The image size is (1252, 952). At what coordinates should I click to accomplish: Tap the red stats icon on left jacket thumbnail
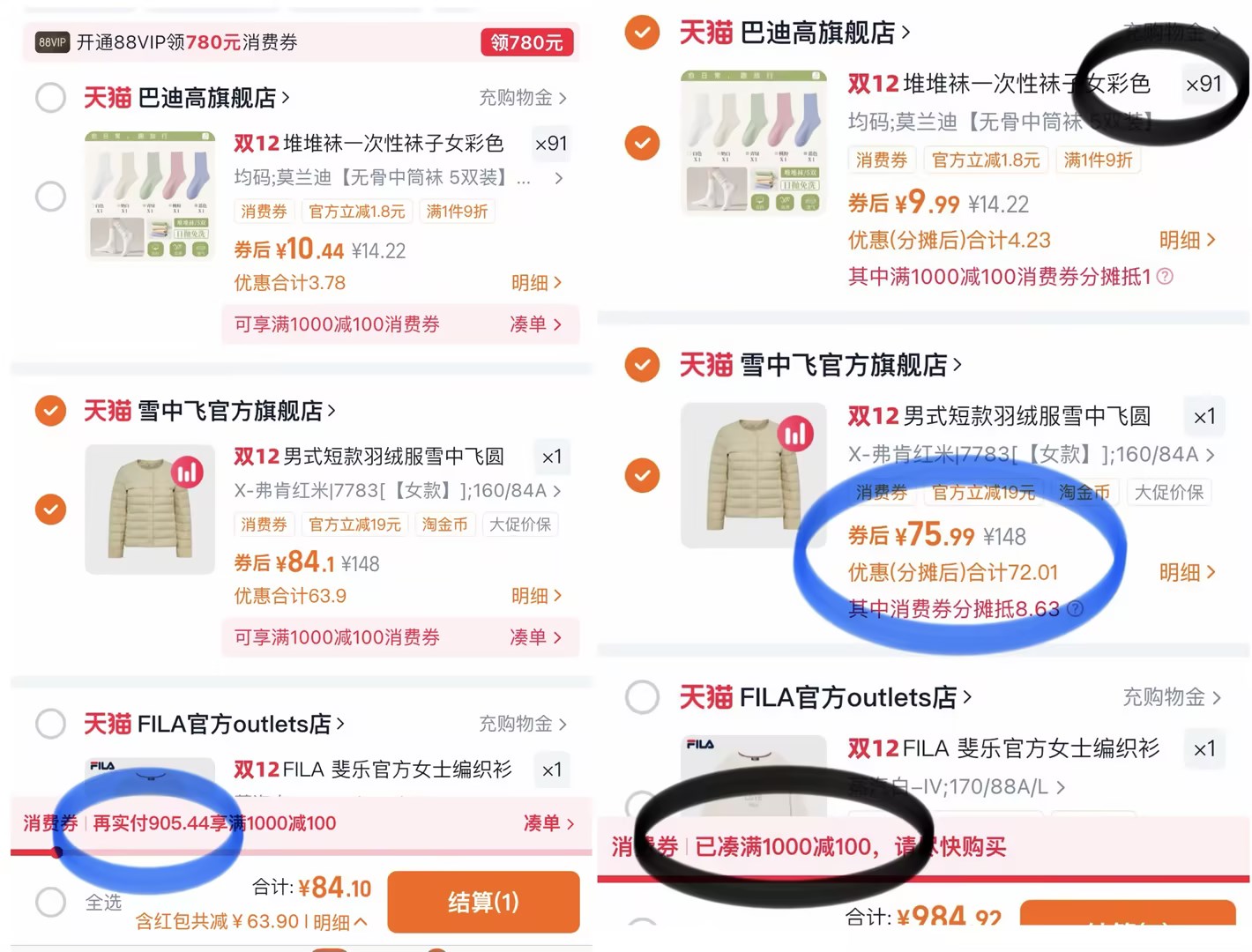187,472
